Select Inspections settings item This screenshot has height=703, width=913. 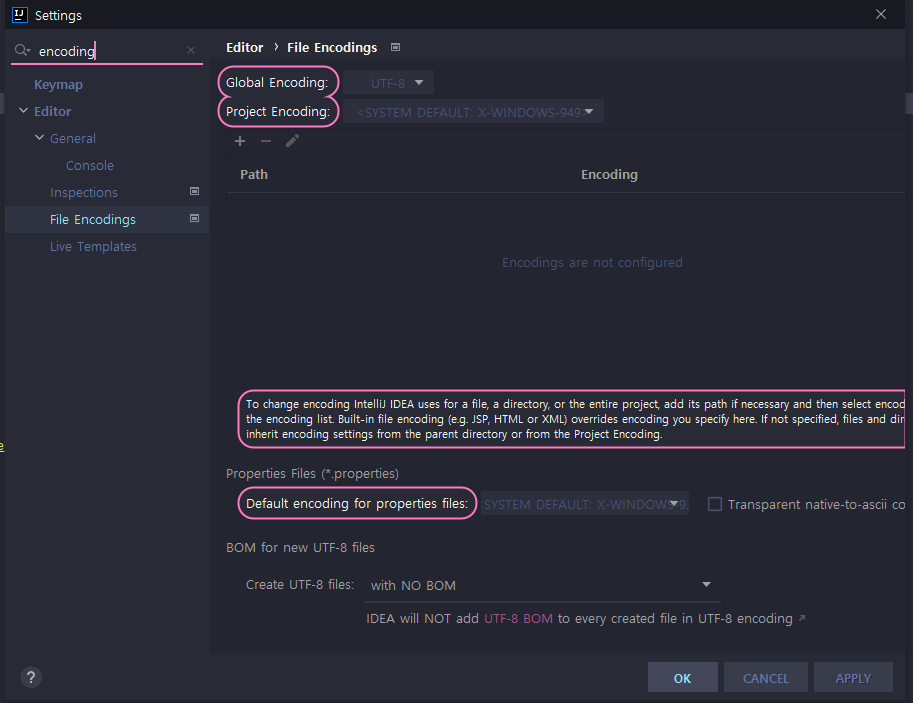tap(84, 192)
